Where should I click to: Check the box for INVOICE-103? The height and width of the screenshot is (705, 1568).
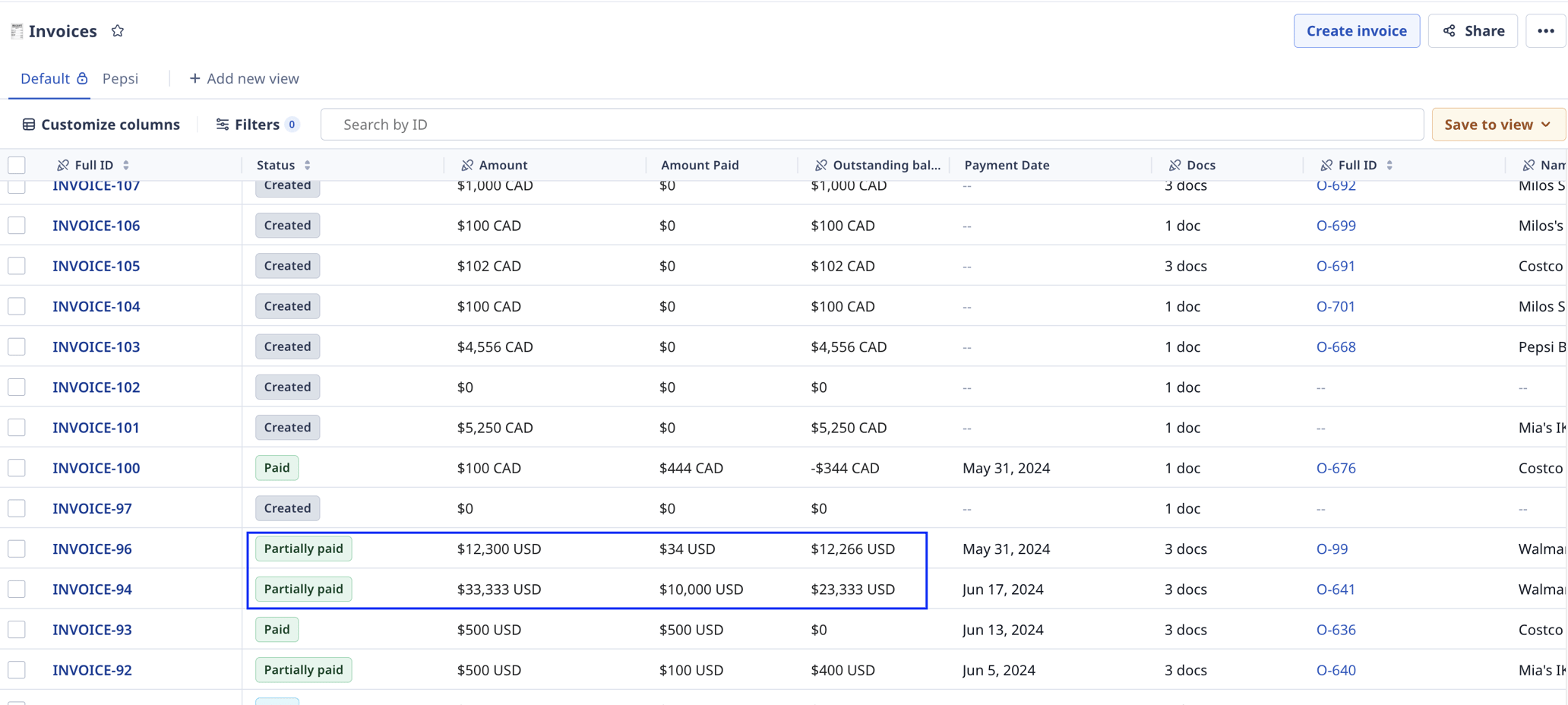pyautogui.click(x=17, y=346)
